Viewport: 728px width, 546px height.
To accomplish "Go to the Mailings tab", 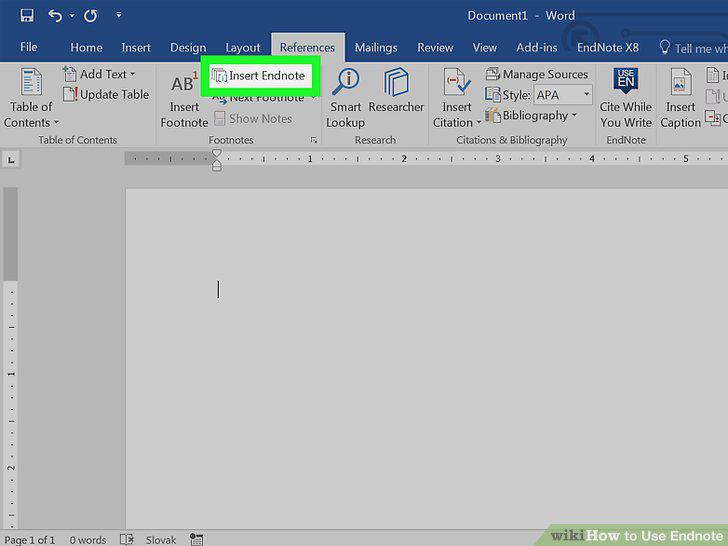I will click(x=376, y=48).
